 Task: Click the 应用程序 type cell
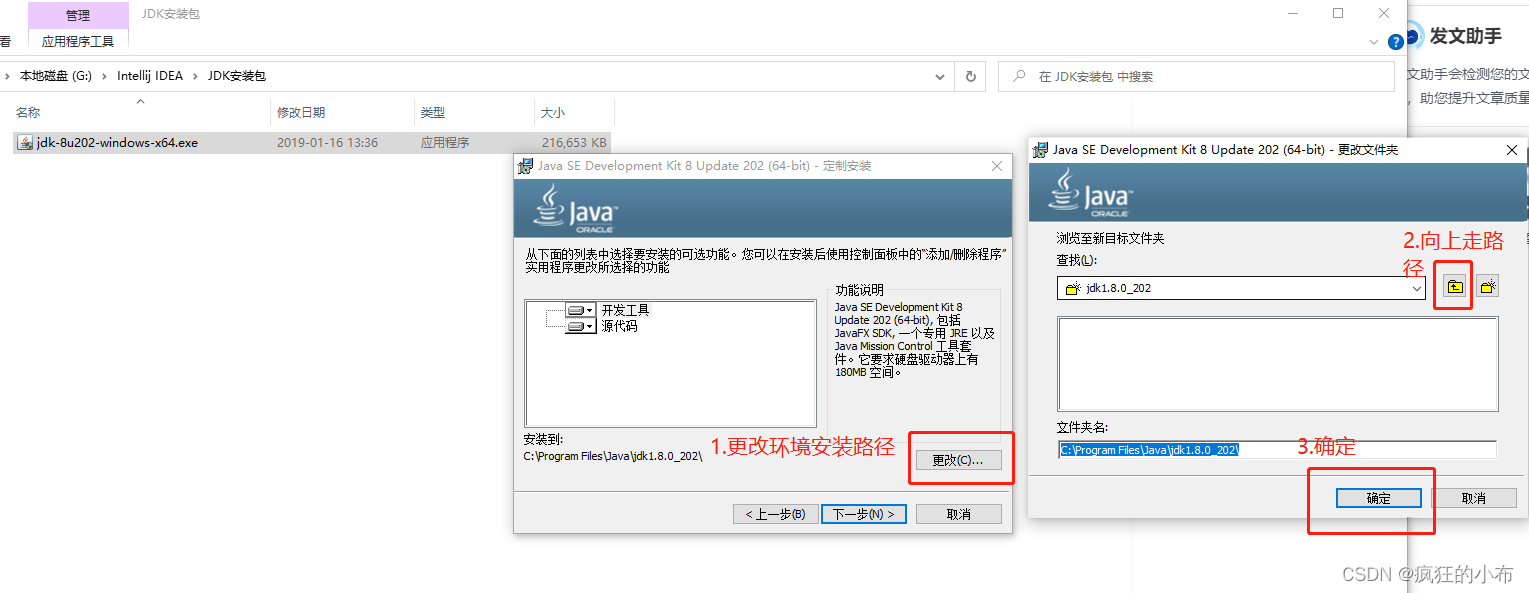click(445, 143)
